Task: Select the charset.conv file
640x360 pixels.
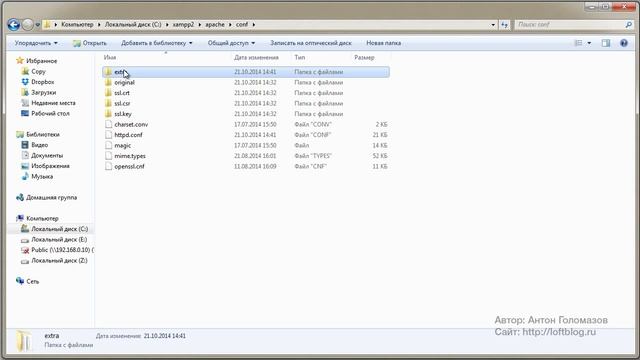Action: pos(131,124)
